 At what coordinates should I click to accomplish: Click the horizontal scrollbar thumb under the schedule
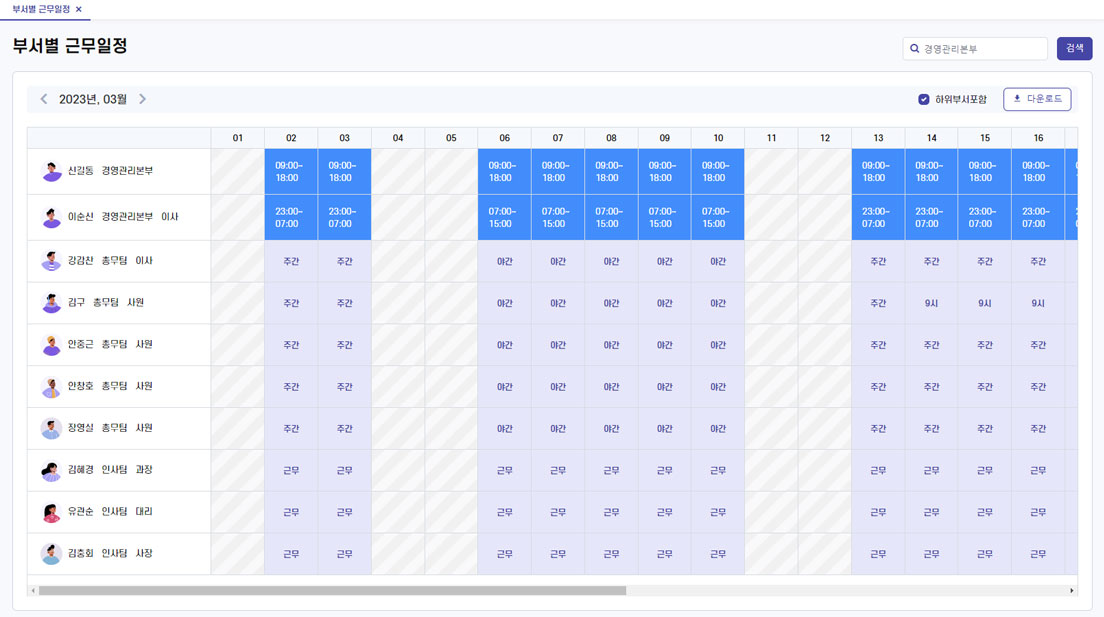pyautogui.click(x=332, y=591)
